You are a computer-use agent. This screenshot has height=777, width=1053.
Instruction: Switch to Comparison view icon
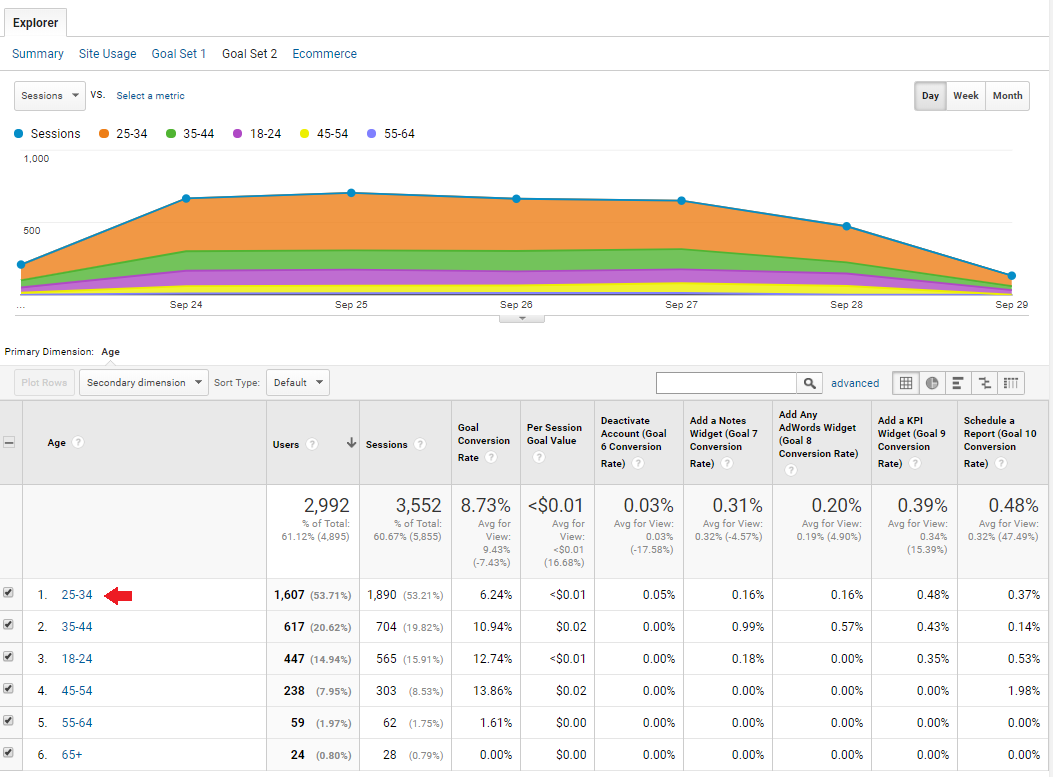click(x=985, y=383)
